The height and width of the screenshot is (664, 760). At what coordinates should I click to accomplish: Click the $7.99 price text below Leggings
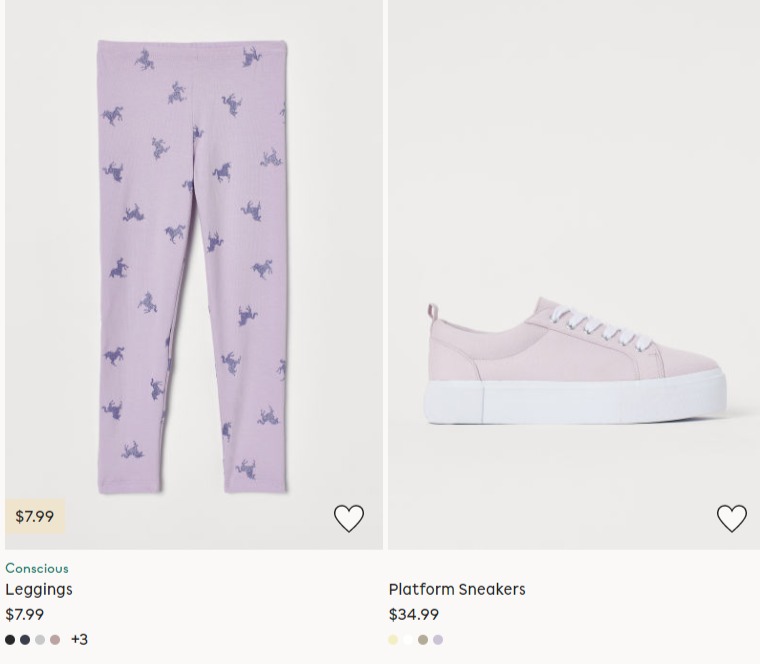tap(25, 615)
